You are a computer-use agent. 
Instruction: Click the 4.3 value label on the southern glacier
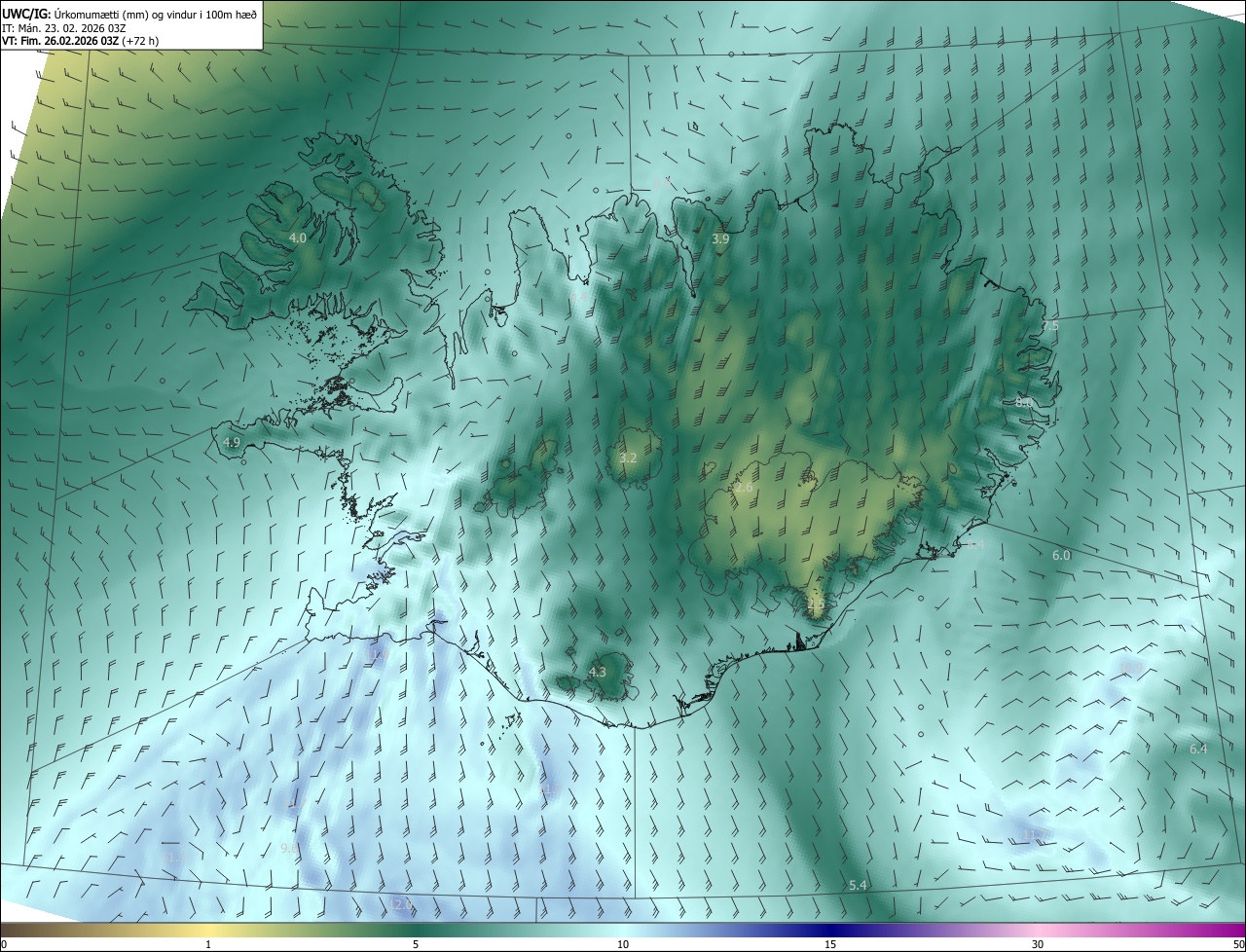point(598,672)
